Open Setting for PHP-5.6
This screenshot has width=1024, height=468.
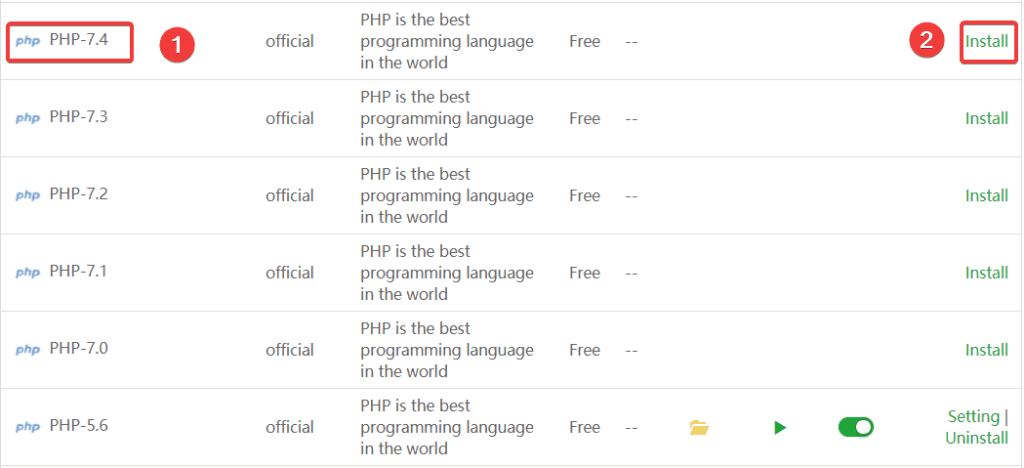(x=972, y=416)
